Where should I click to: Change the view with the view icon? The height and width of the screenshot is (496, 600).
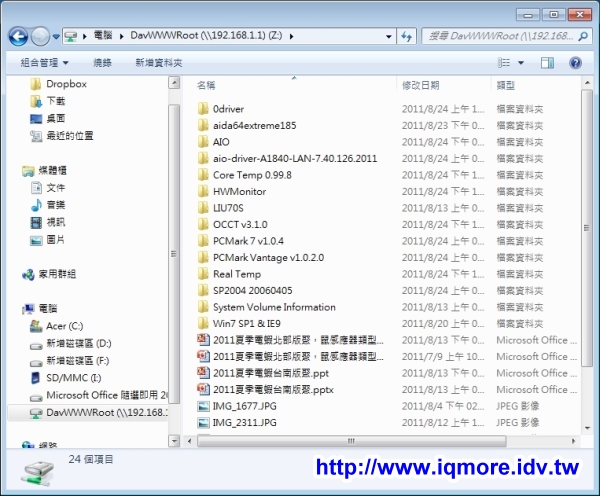[x=504, y=63]
